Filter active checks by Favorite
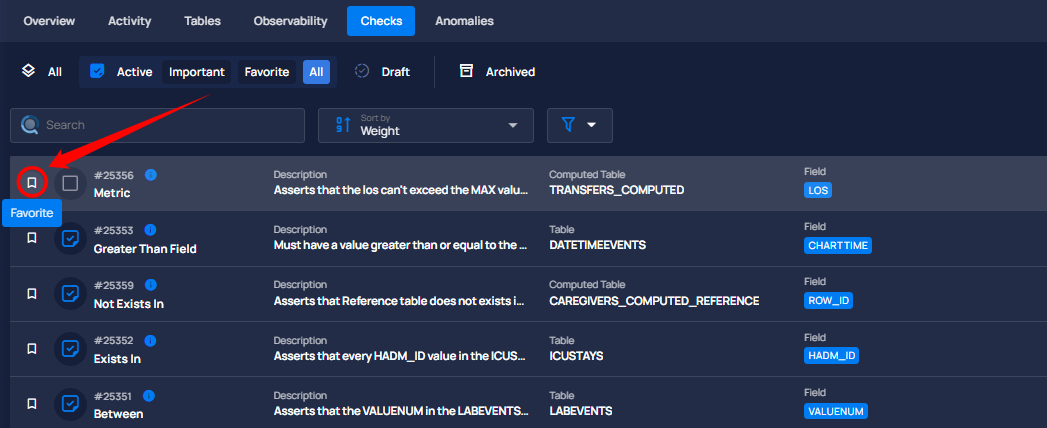The image size is (1047, 428). [266, 71]
